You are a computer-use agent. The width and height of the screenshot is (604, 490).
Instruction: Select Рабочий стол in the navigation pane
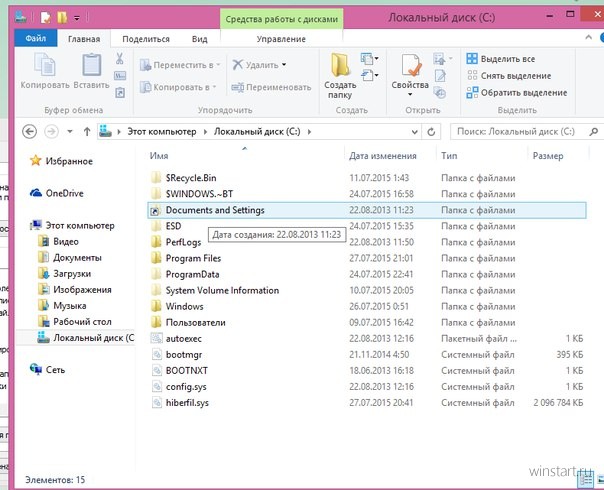[82, 322]
